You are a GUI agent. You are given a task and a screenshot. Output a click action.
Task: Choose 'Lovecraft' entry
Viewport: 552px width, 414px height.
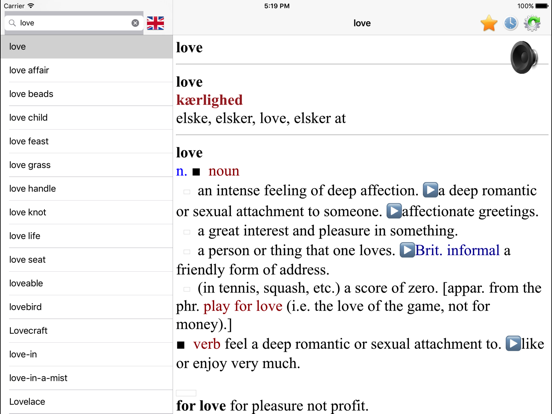pyautogui.click(x=87, y=331)
